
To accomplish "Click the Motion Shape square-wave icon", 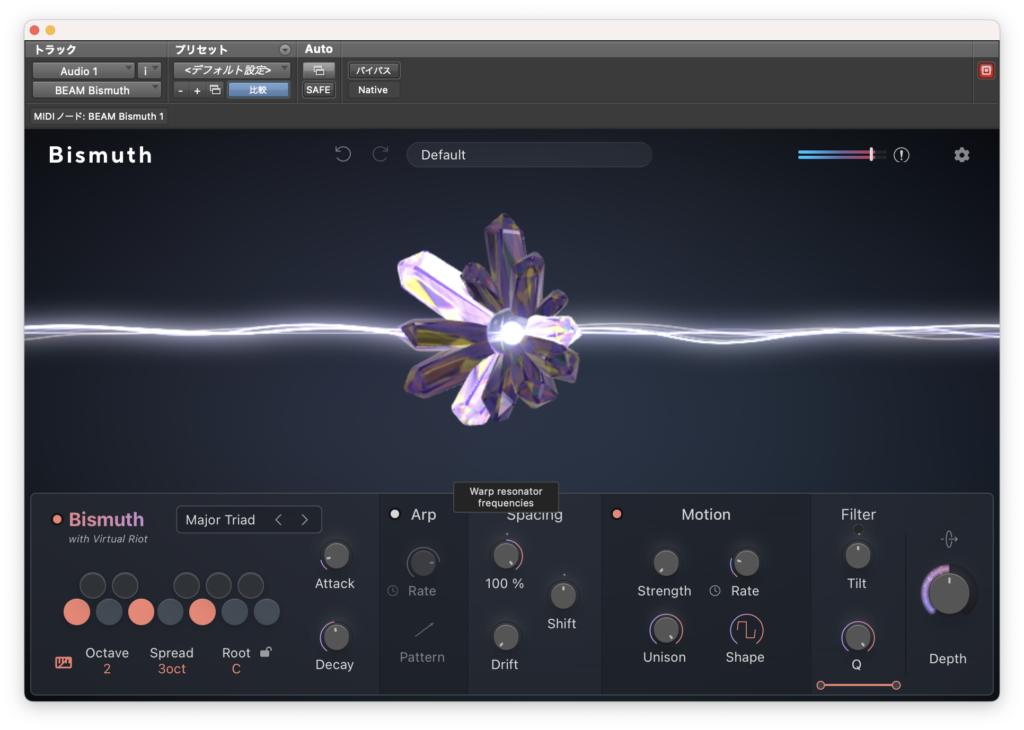I will tap(746, 630).
